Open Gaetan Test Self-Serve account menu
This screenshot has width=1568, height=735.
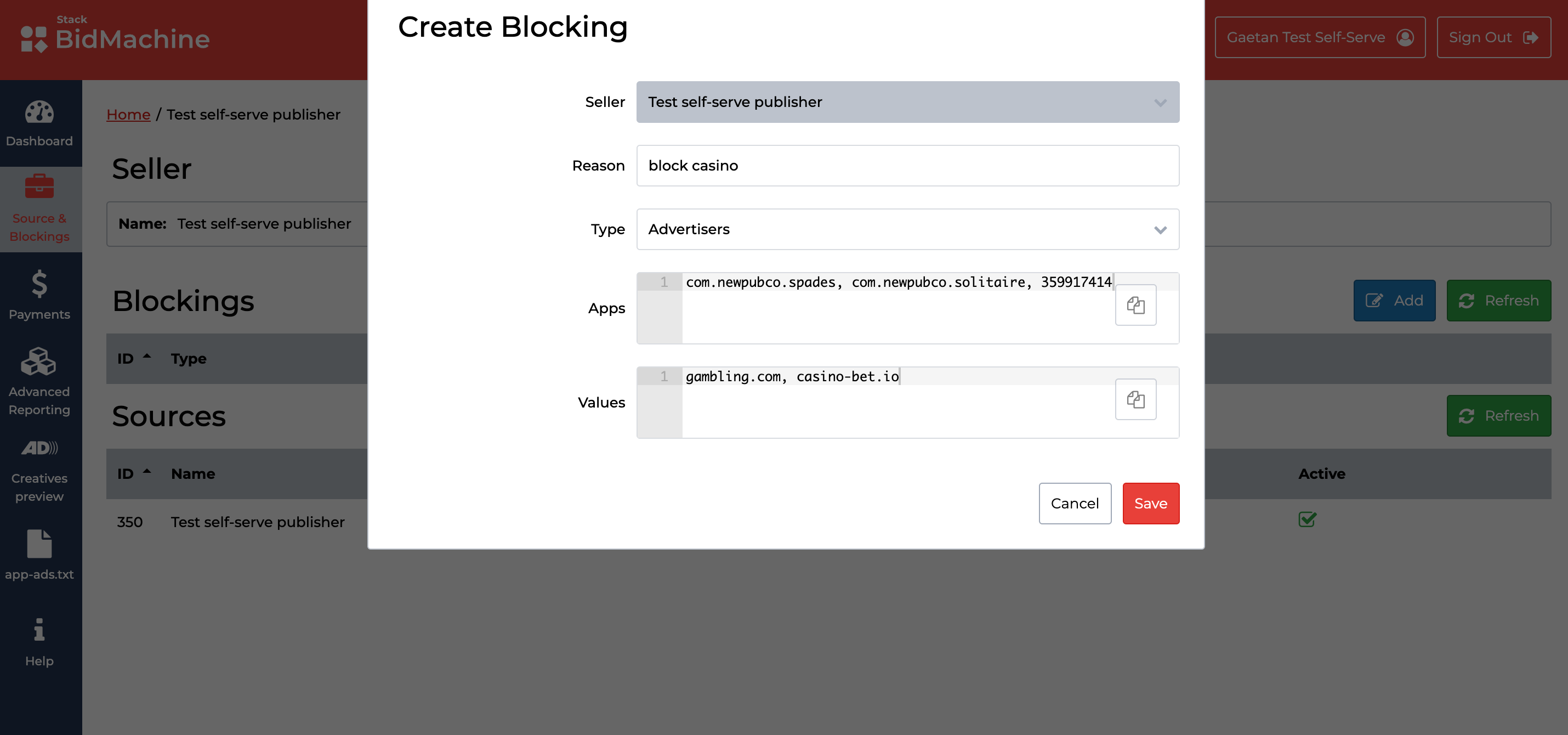point(1320,38)
